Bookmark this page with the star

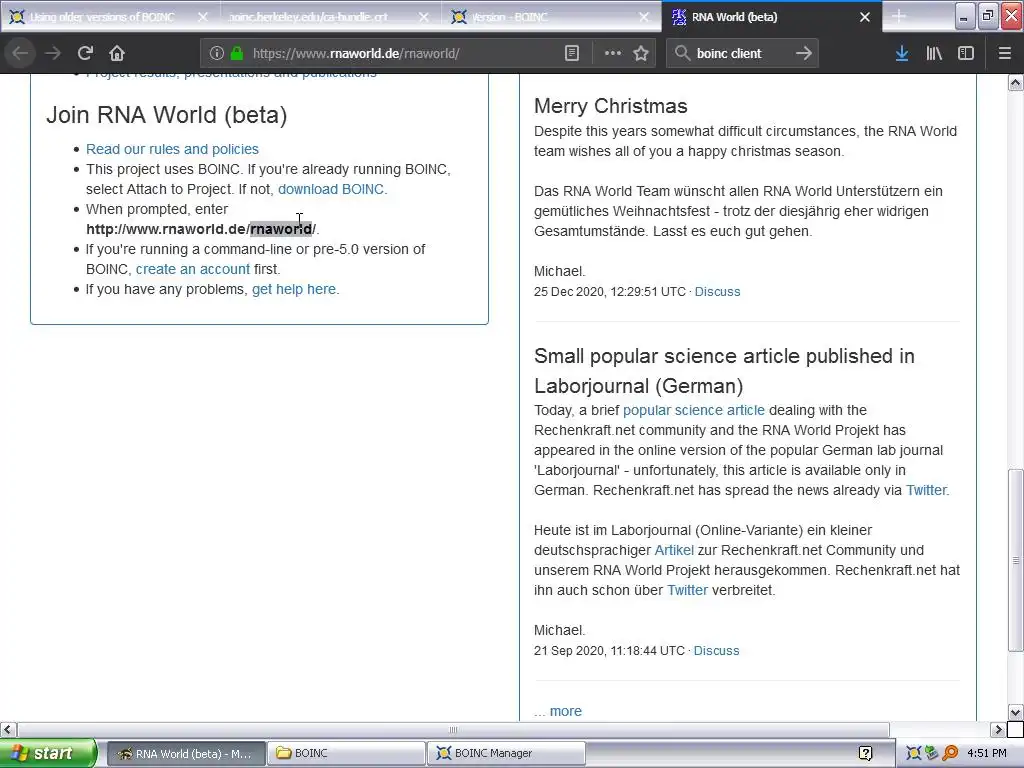point(641,54)
